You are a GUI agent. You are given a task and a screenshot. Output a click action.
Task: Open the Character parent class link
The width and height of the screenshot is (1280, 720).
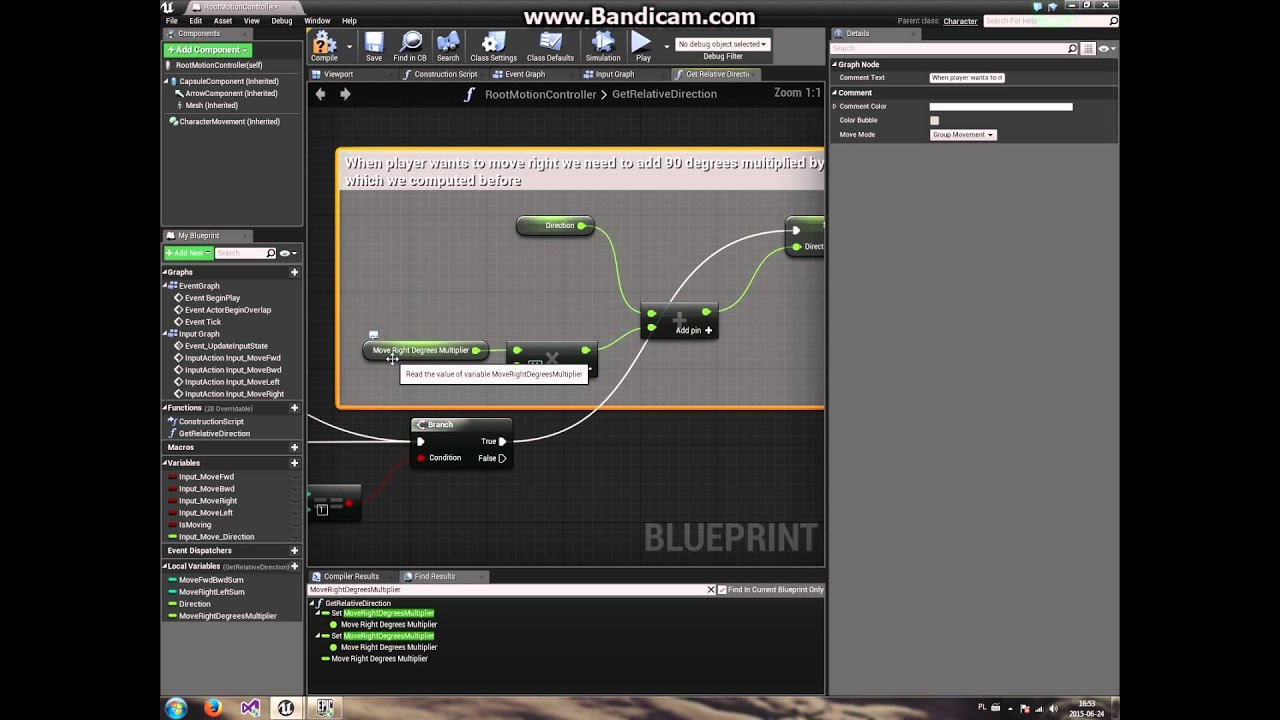[960, 21]
